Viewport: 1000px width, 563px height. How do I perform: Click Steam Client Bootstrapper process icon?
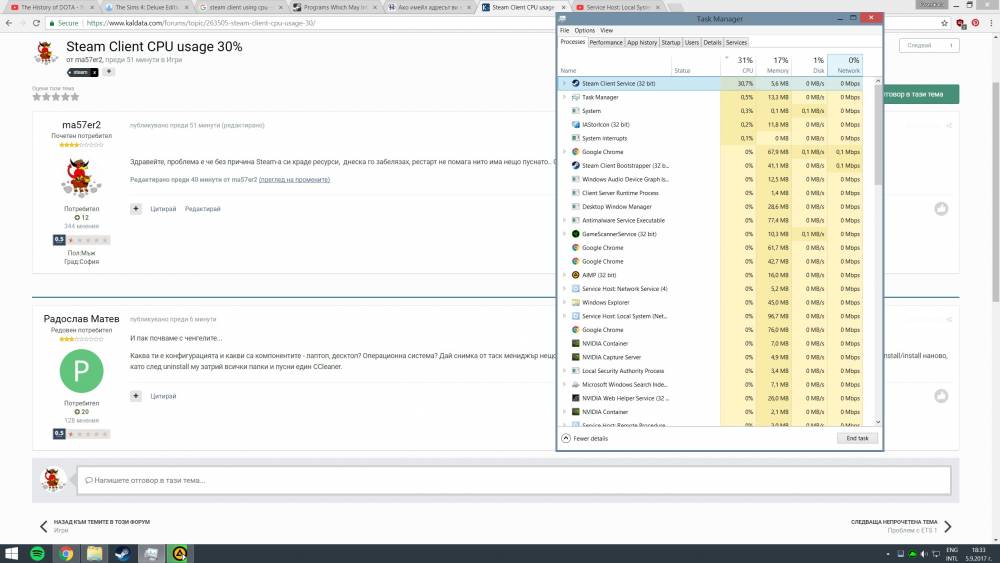click(x=575, y=165)
